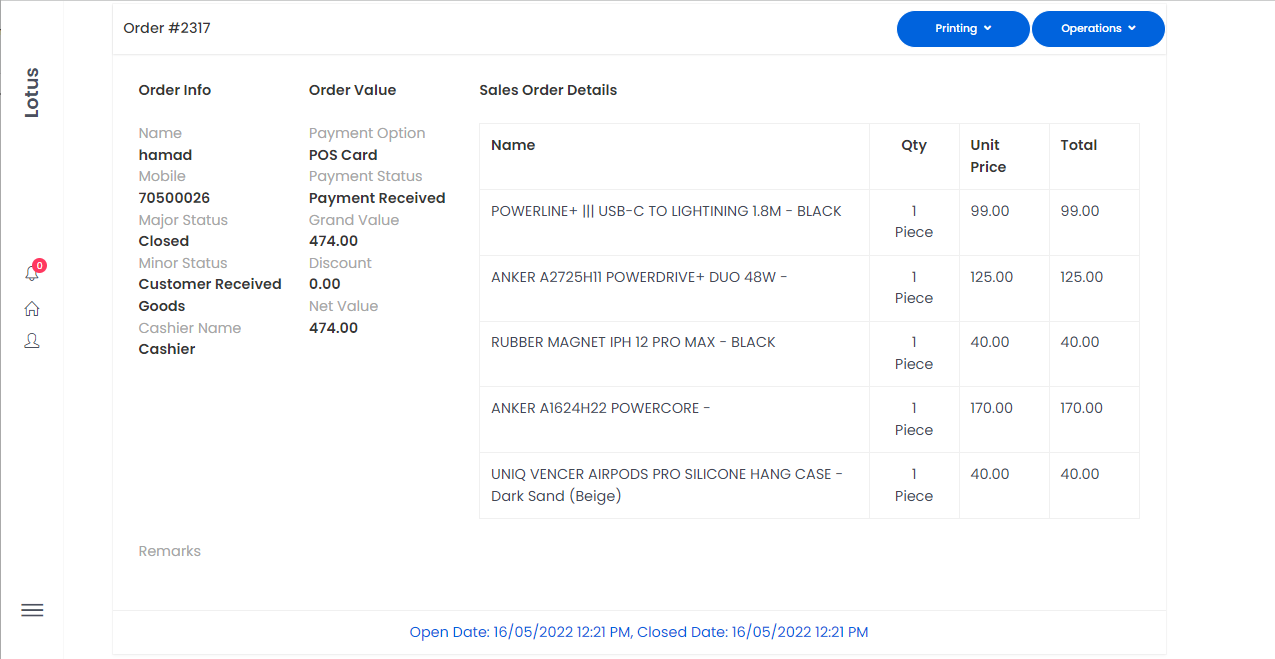Select RUBBER MAGNET IPH 12 PRO MAX item
Image resolution: width=1275 pixels, height=659 pixels.
pos(633,342)
